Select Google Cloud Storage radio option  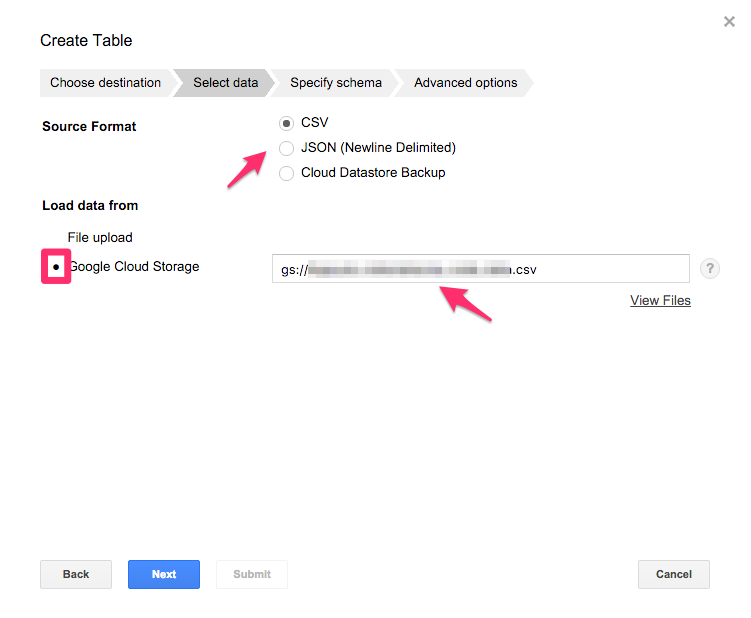click(56, 267)
